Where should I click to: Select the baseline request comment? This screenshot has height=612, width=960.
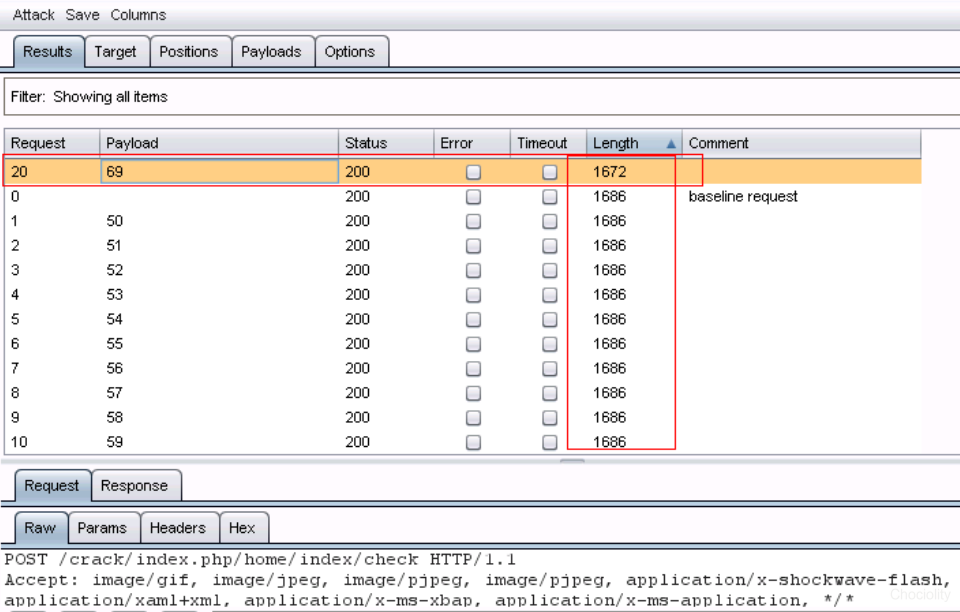pos(743,196)
